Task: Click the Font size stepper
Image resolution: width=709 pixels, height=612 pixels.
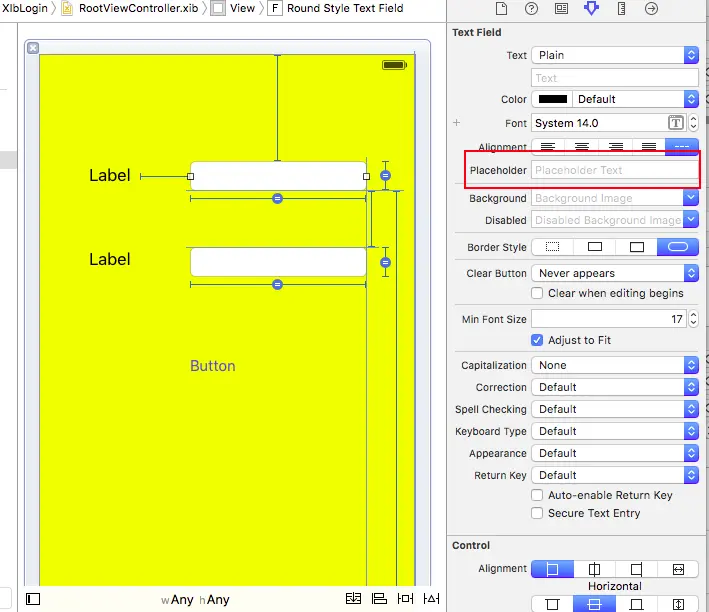Action: (x=693, y=123)
